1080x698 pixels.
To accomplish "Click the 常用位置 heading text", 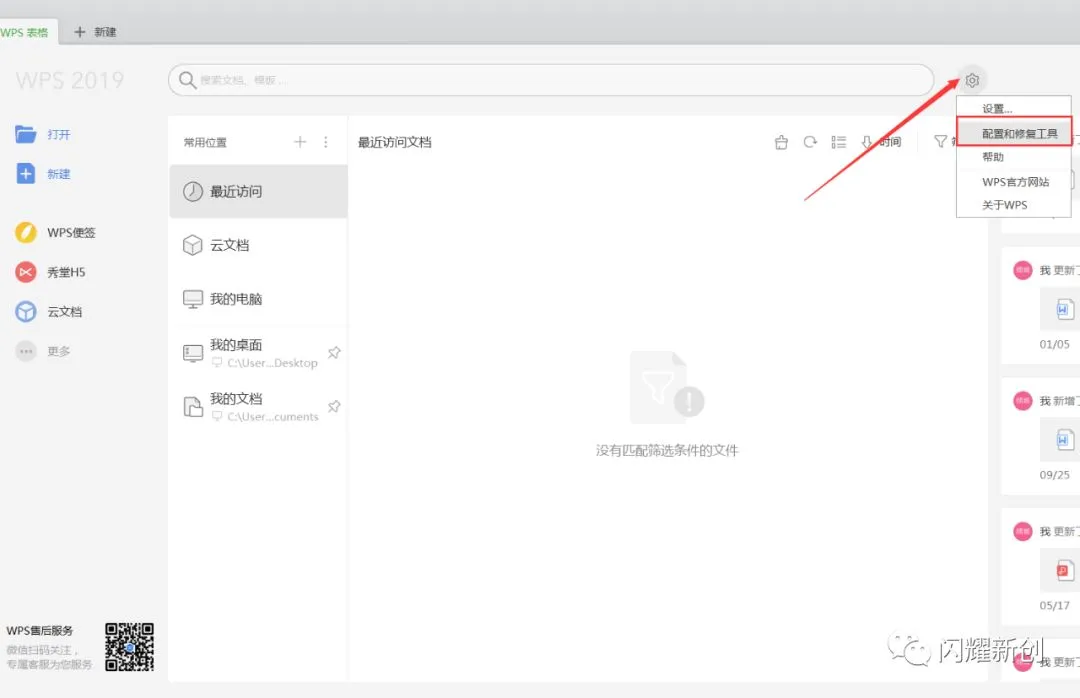I will (205, 143).
